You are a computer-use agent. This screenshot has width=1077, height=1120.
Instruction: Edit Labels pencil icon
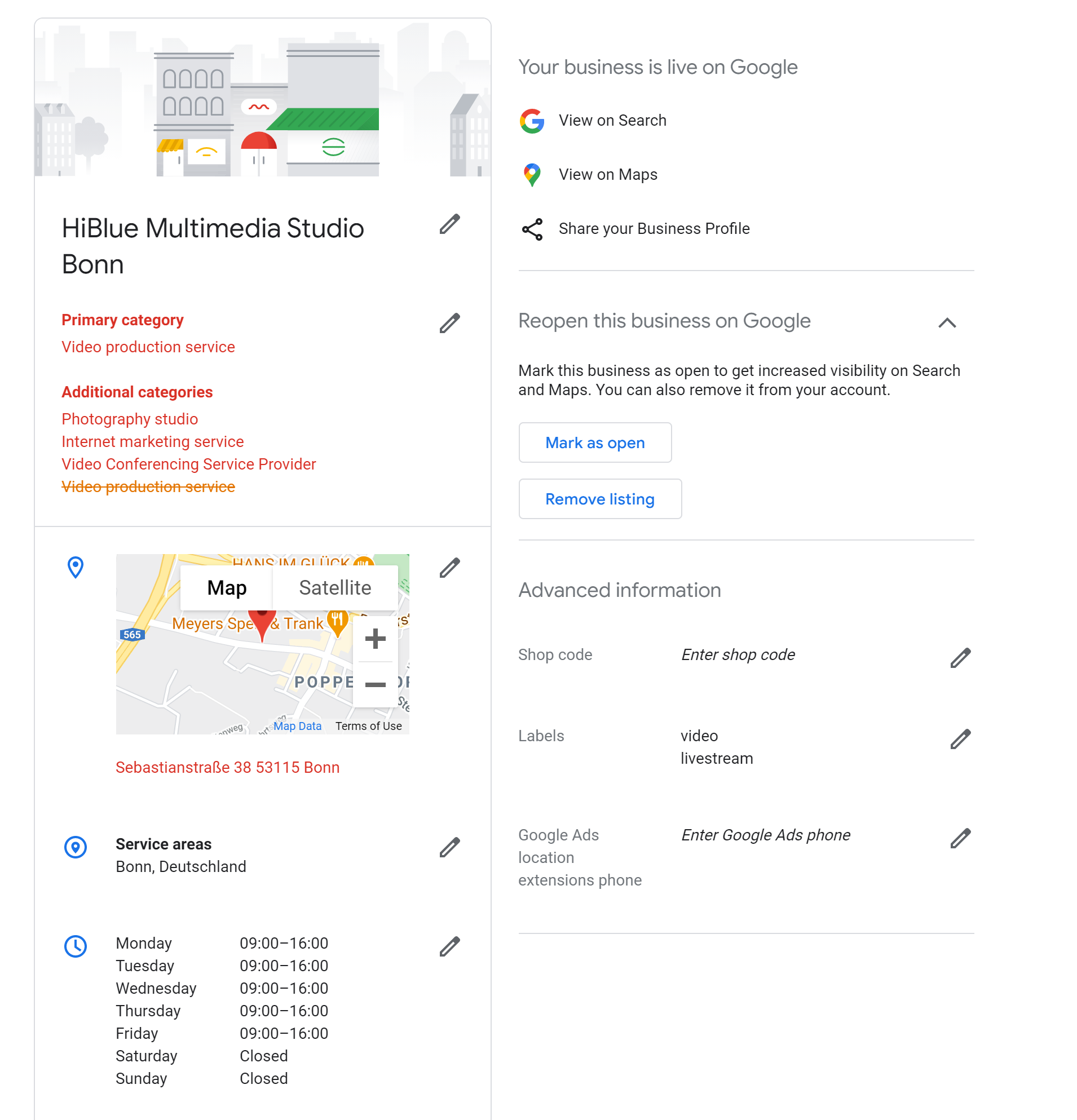(x=960, y=739)
